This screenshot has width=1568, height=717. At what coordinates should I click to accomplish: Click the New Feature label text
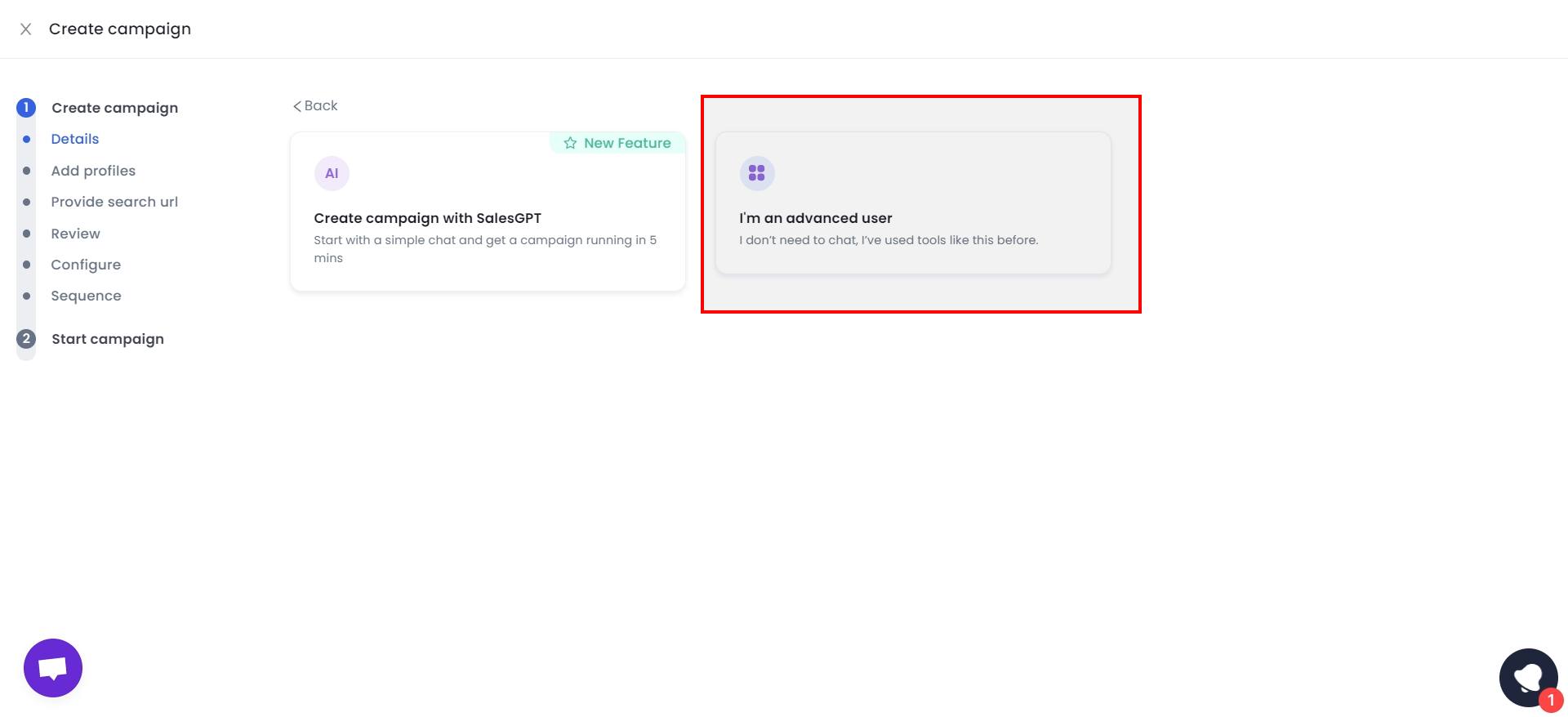[x=627, y=143]
